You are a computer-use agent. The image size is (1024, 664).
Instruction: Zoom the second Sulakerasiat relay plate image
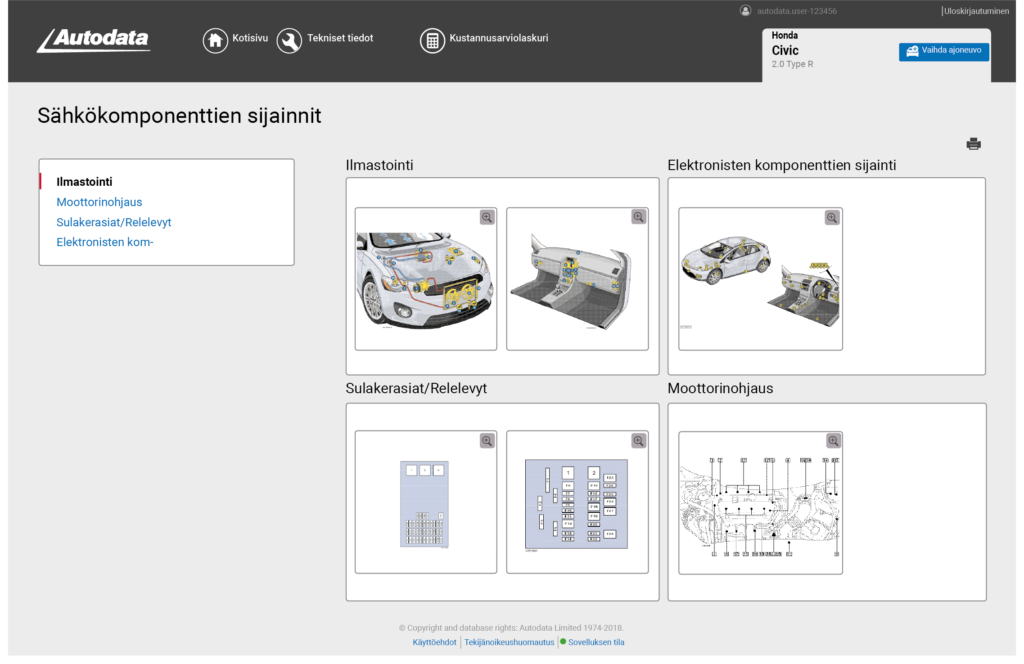click(638, 440)
